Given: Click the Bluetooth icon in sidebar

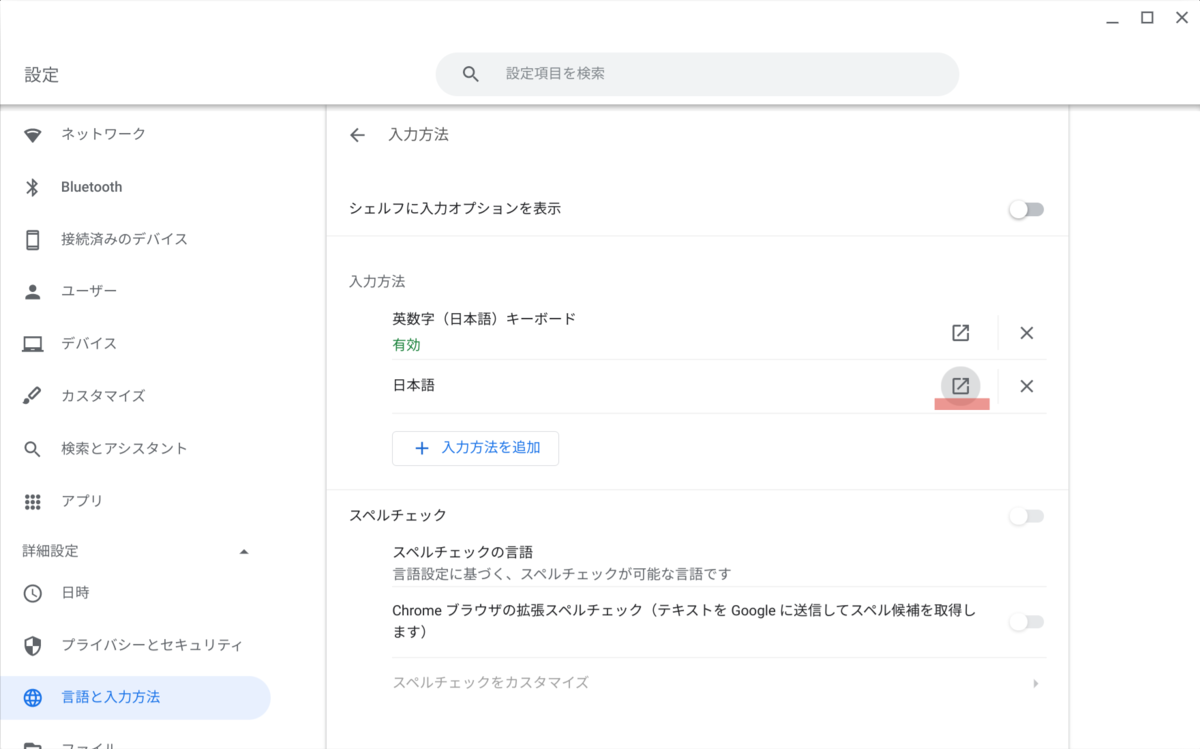Looking at the screenshot, I should [x=33, y=187].
